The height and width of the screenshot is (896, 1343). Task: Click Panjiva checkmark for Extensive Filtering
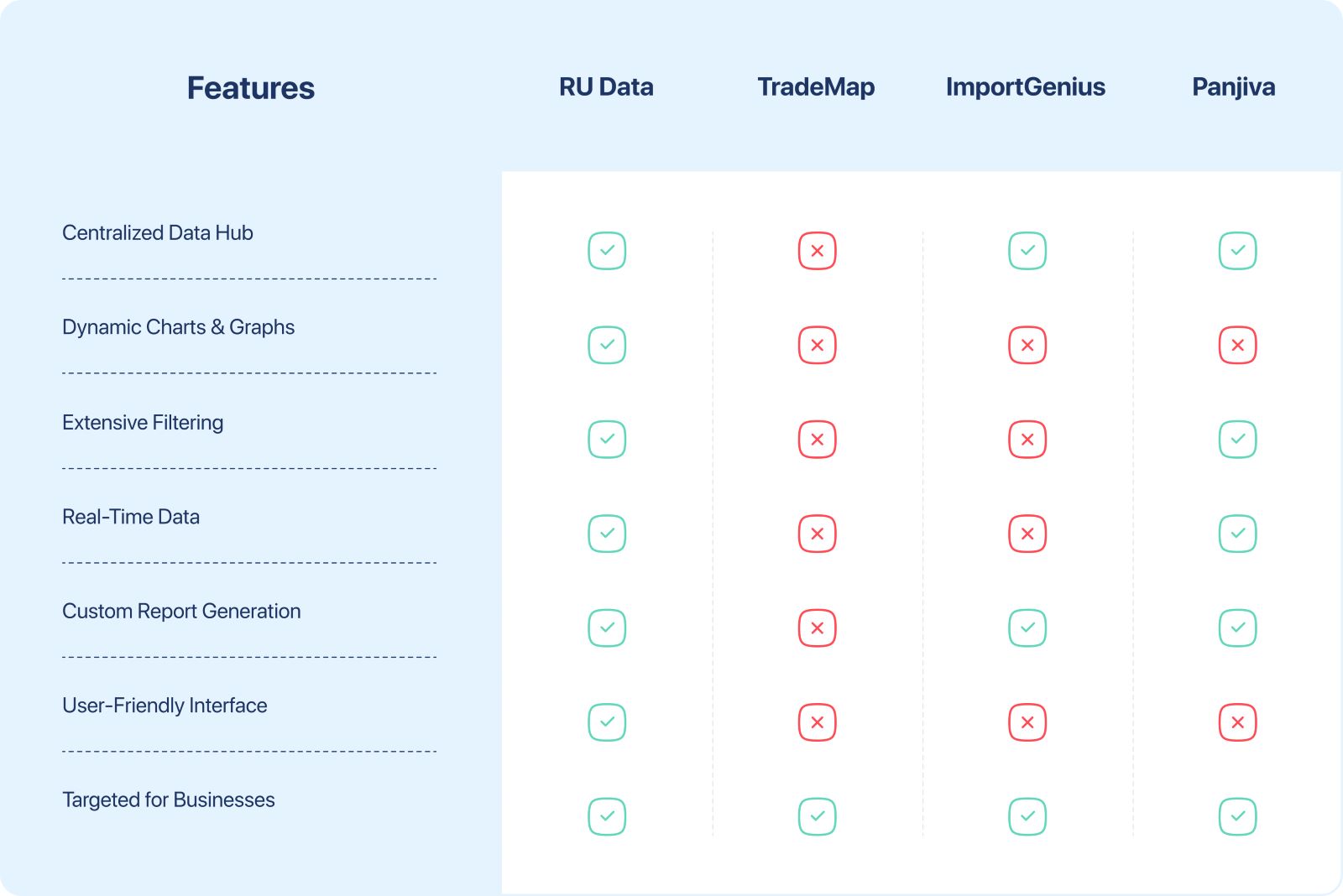pyautogui.click(x=1237, y=440)
